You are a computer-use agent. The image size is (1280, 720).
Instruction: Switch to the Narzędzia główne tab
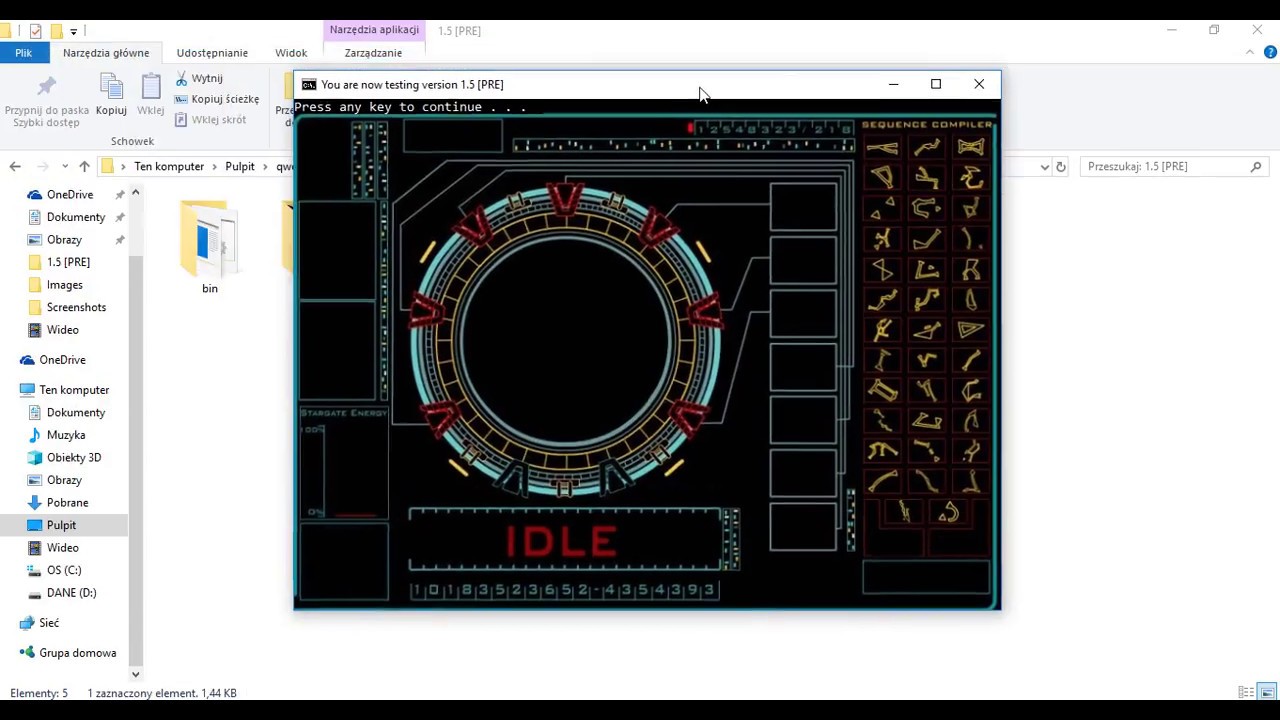106,53
